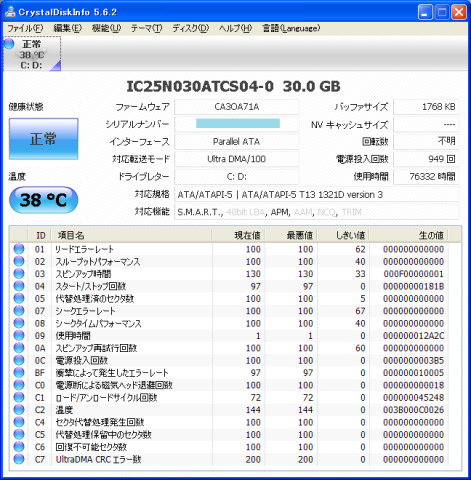This screenshot has width=471, height=480.
Task: Click the ID column header
Action: (x=40, y=235)
